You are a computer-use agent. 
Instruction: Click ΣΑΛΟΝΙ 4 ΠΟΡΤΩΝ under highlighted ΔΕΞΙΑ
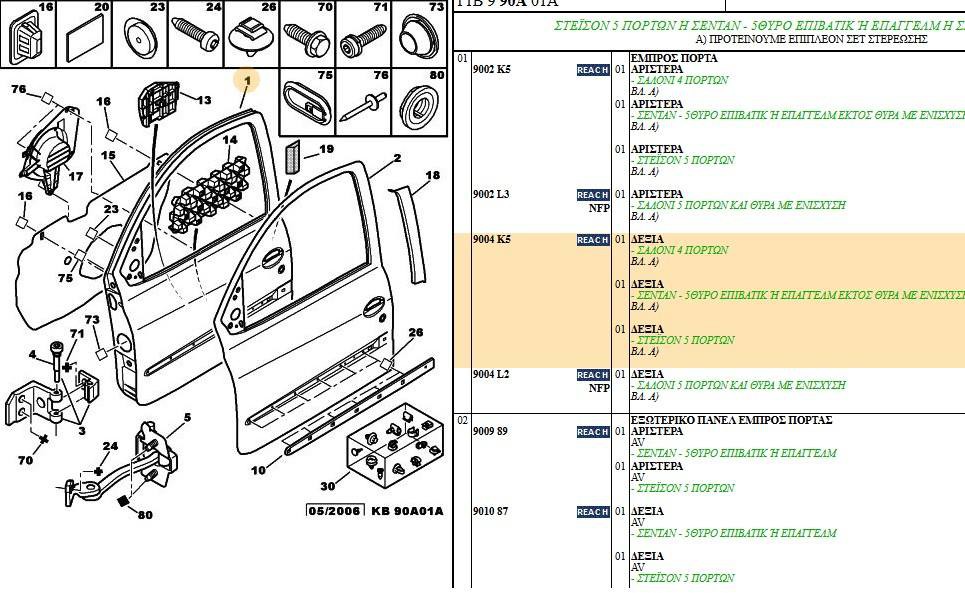[683, 250]
